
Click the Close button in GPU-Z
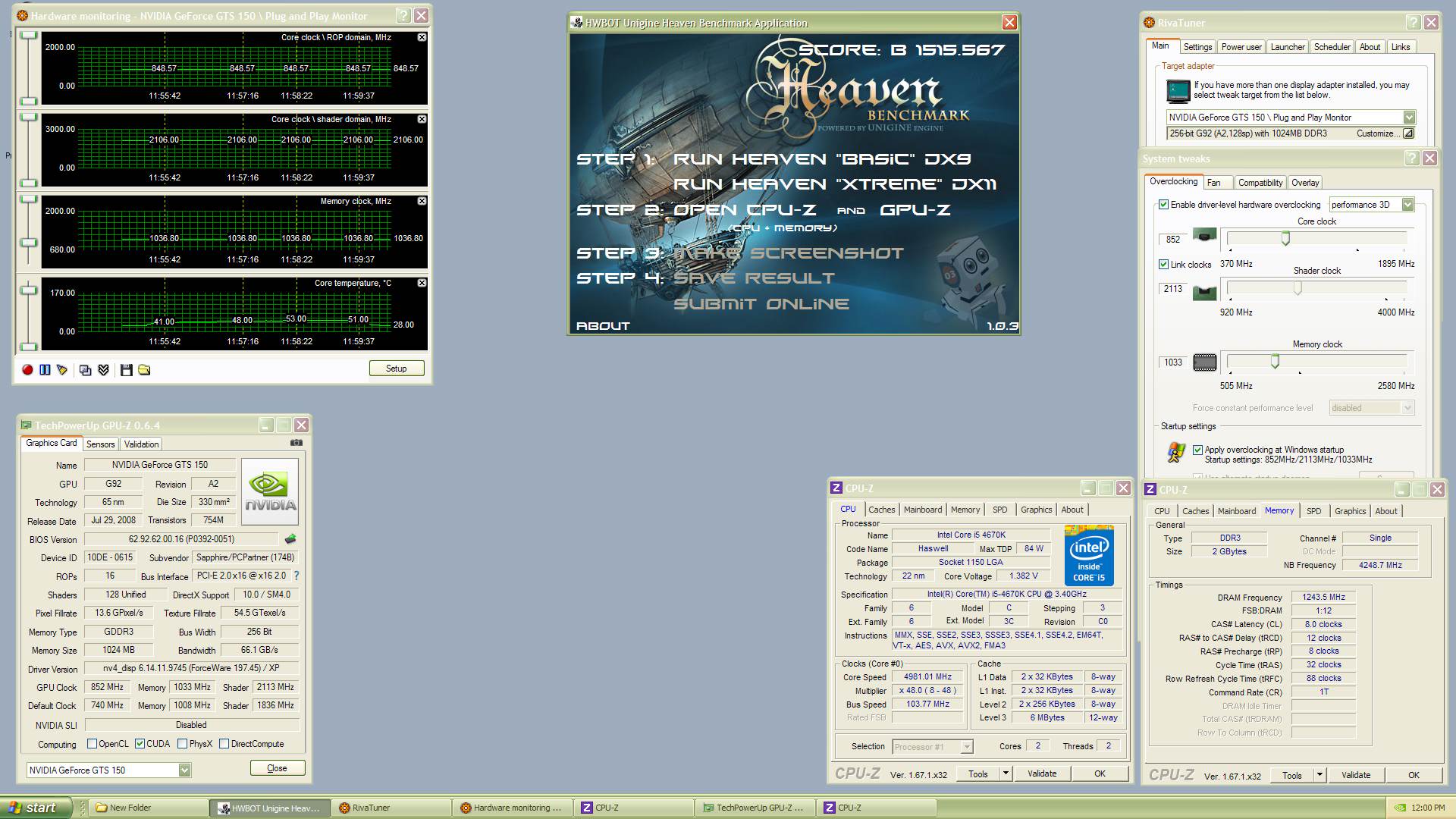pos(277,768)
